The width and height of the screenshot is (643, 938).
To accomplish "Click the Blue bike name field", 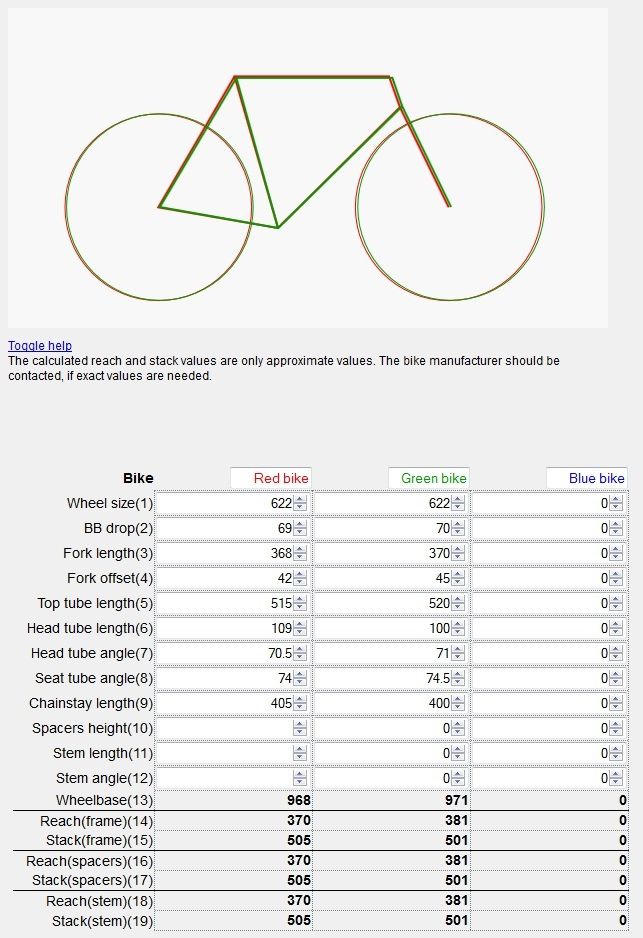I will (586, 478).
